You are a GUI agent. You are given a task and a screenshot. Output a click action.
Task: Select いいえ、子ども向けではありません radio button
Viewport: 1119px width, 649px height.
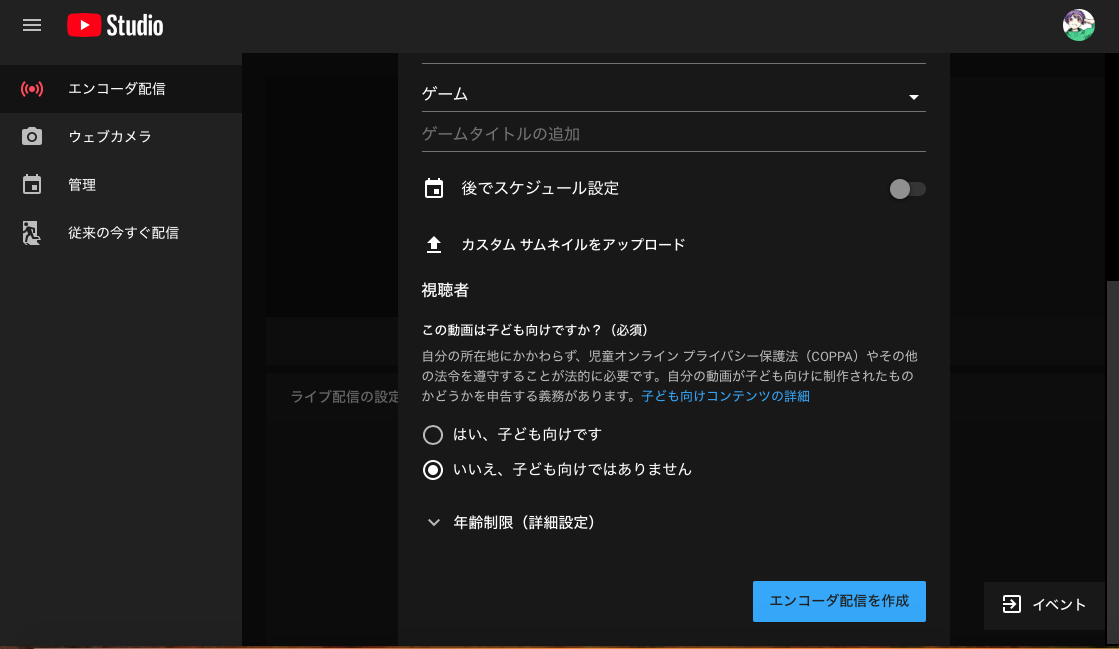click(433, 469)
